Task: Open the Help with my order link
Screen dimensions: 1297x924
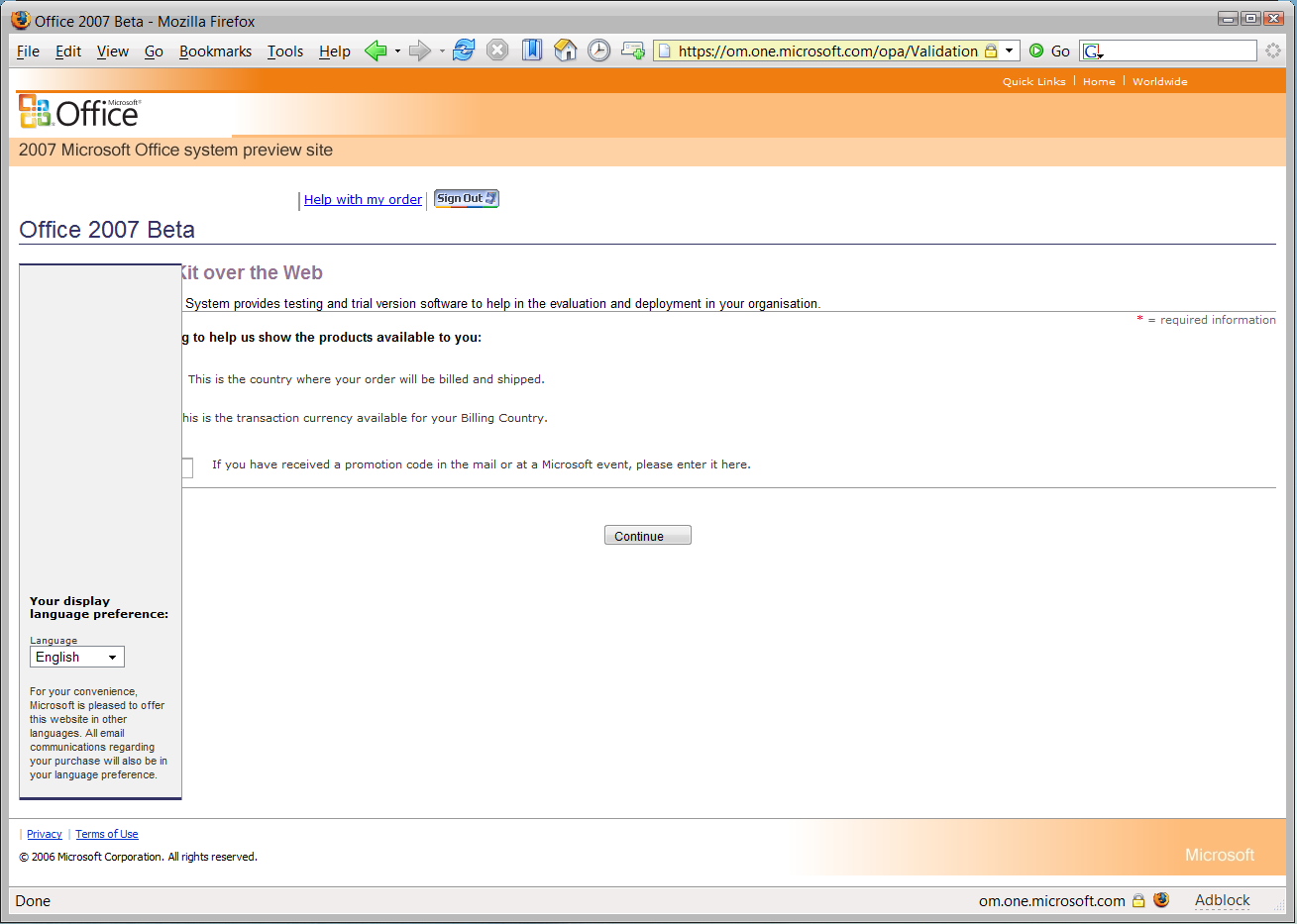Action: [363, 199]
